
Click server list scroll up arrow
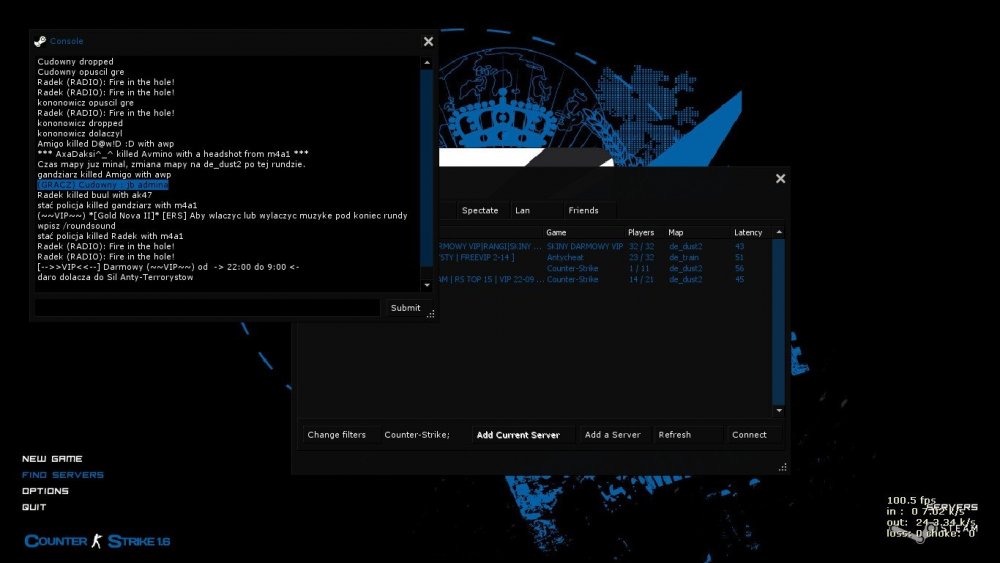click(779, 233)
